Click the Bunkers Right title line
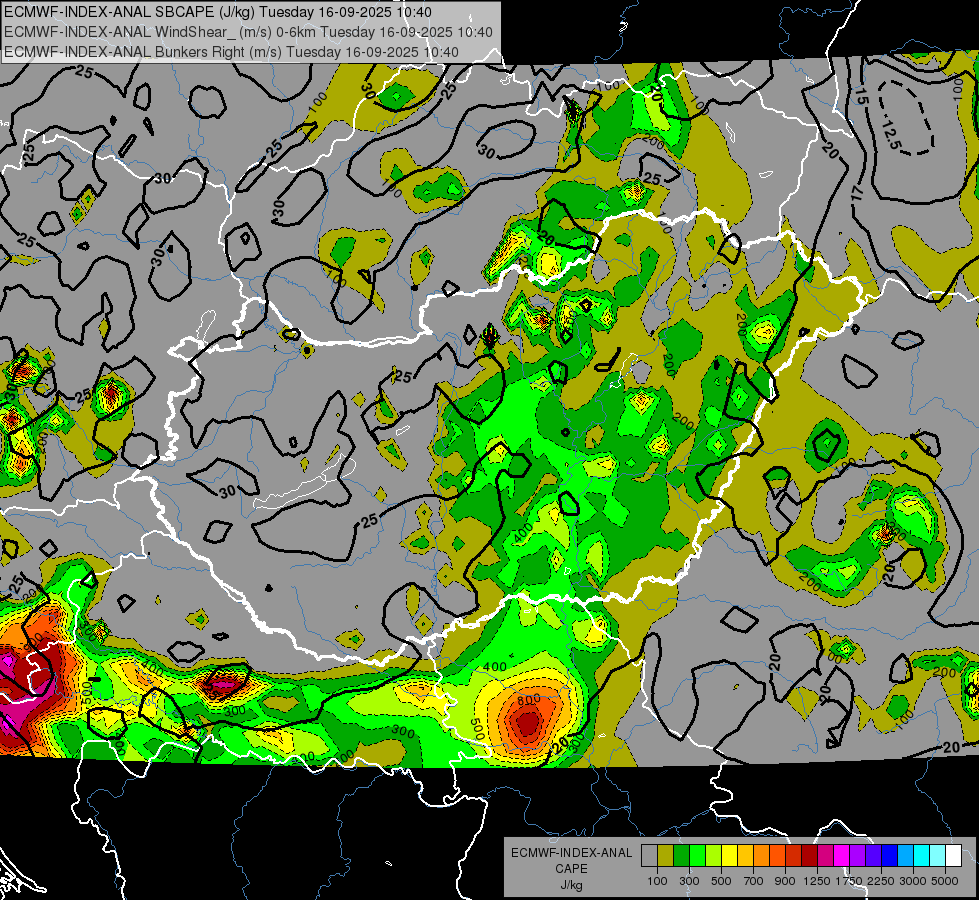Image resolution: width=979 pixels, height=900 pixels. [x=231, y=52]
